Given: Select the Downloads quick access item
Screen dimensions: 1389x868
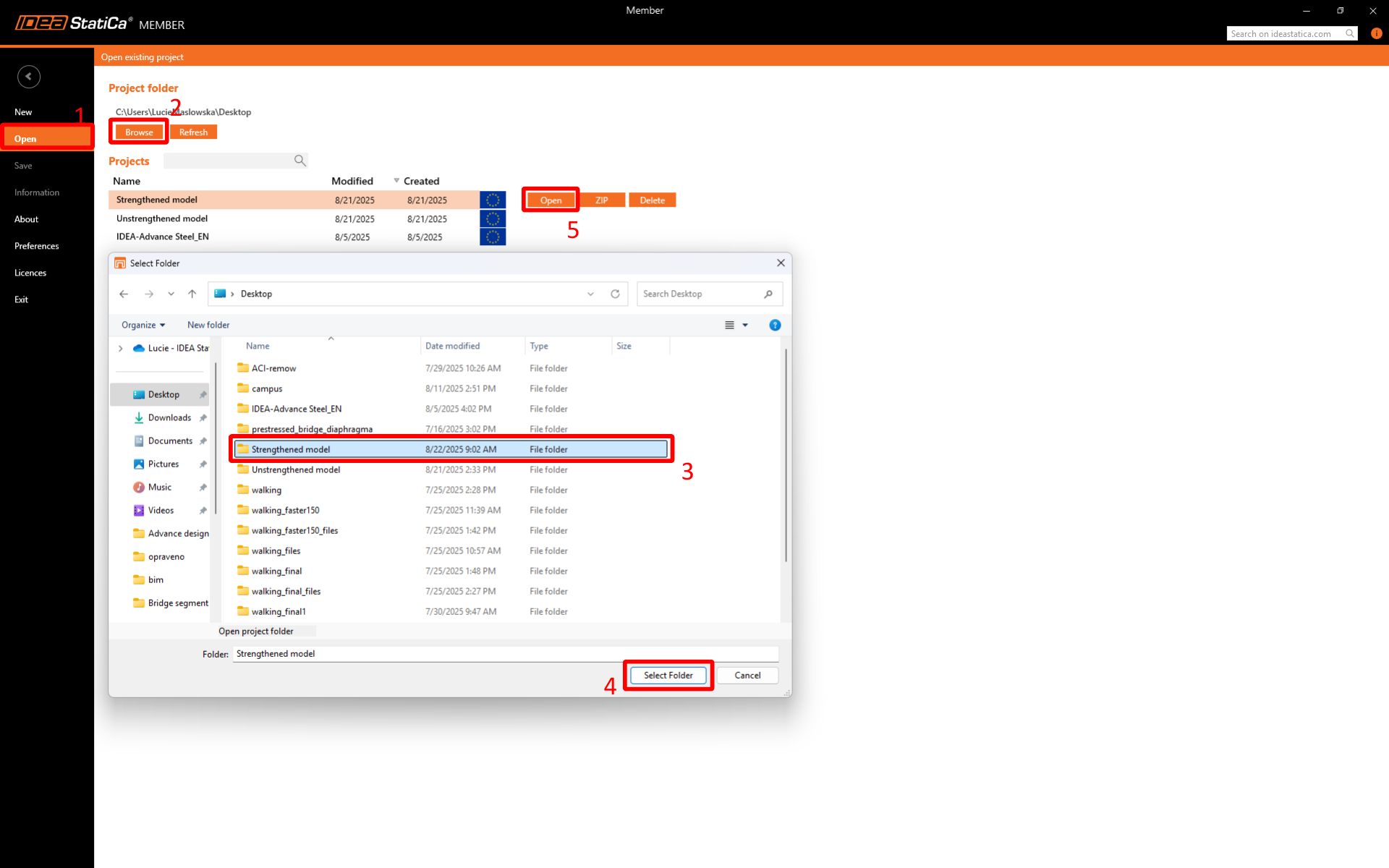Looking at the screenshot, I should [x=169, y=417].
